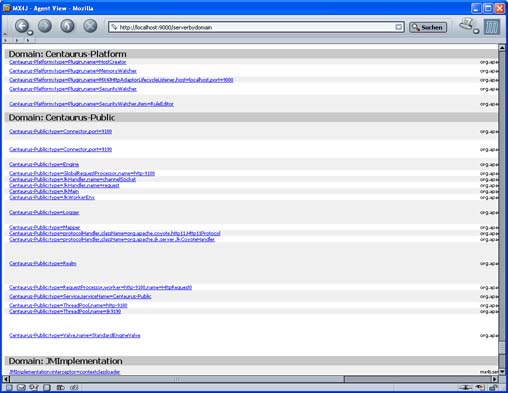
Task: Click the Domain: JMImplementation heading
Action: 65,361
